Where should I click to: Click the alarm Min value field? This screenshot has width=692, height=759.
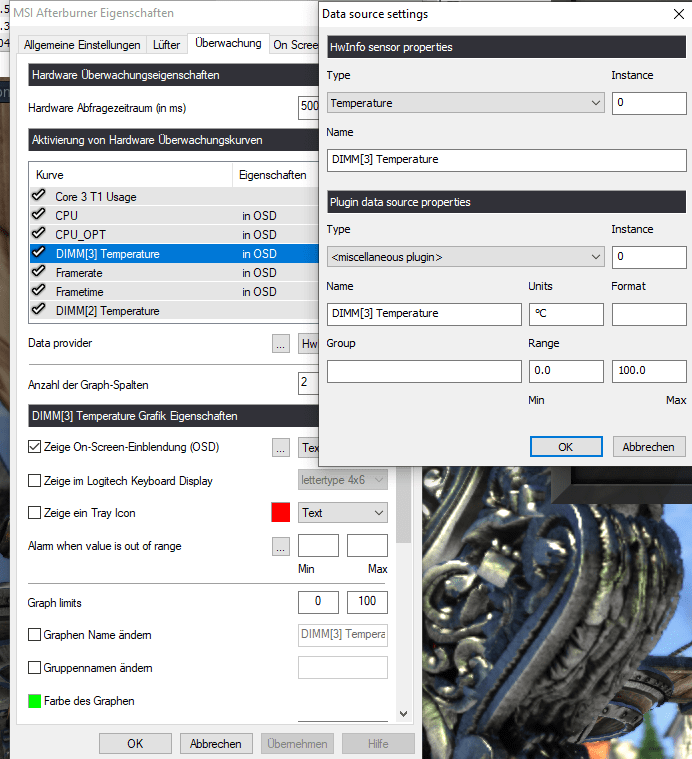click(x=318, y=546)
